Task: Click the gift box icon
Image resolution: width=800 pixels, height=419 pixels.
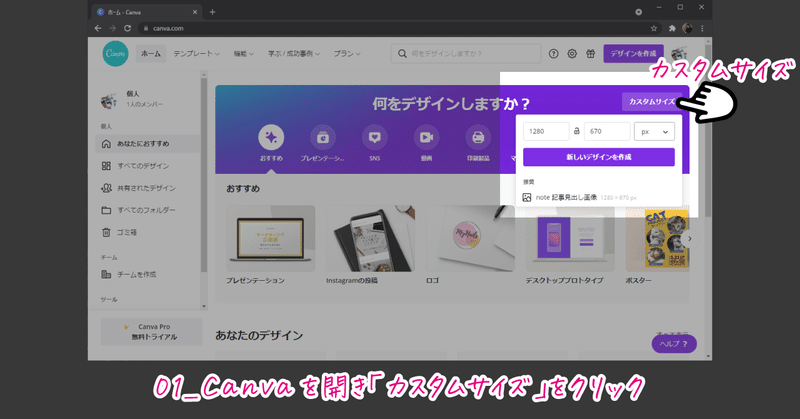Action: coord(590,54)
